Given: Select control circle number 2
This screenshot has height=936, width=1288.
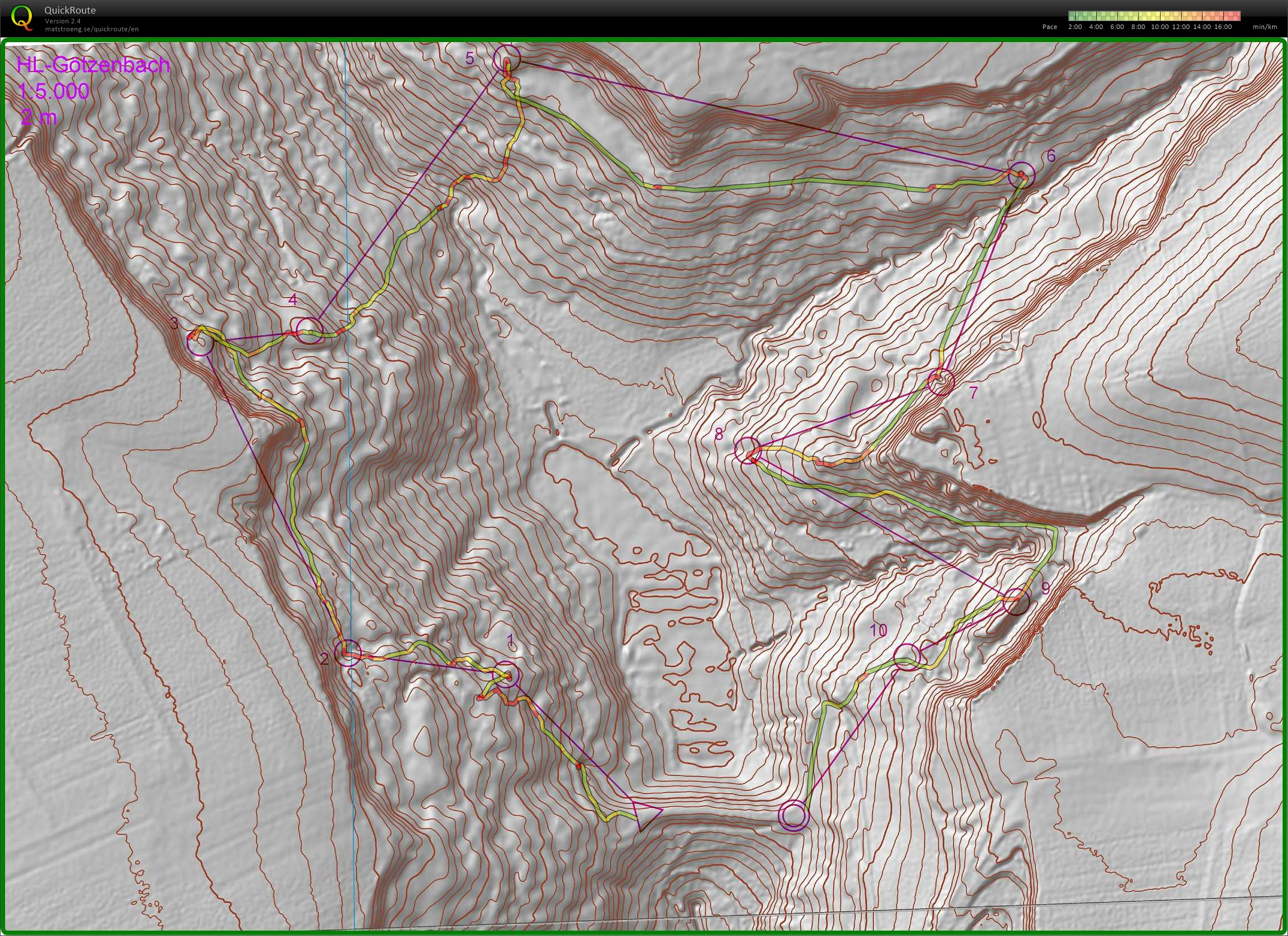Looking at the screenshot, I should click(x=348, y=653).
